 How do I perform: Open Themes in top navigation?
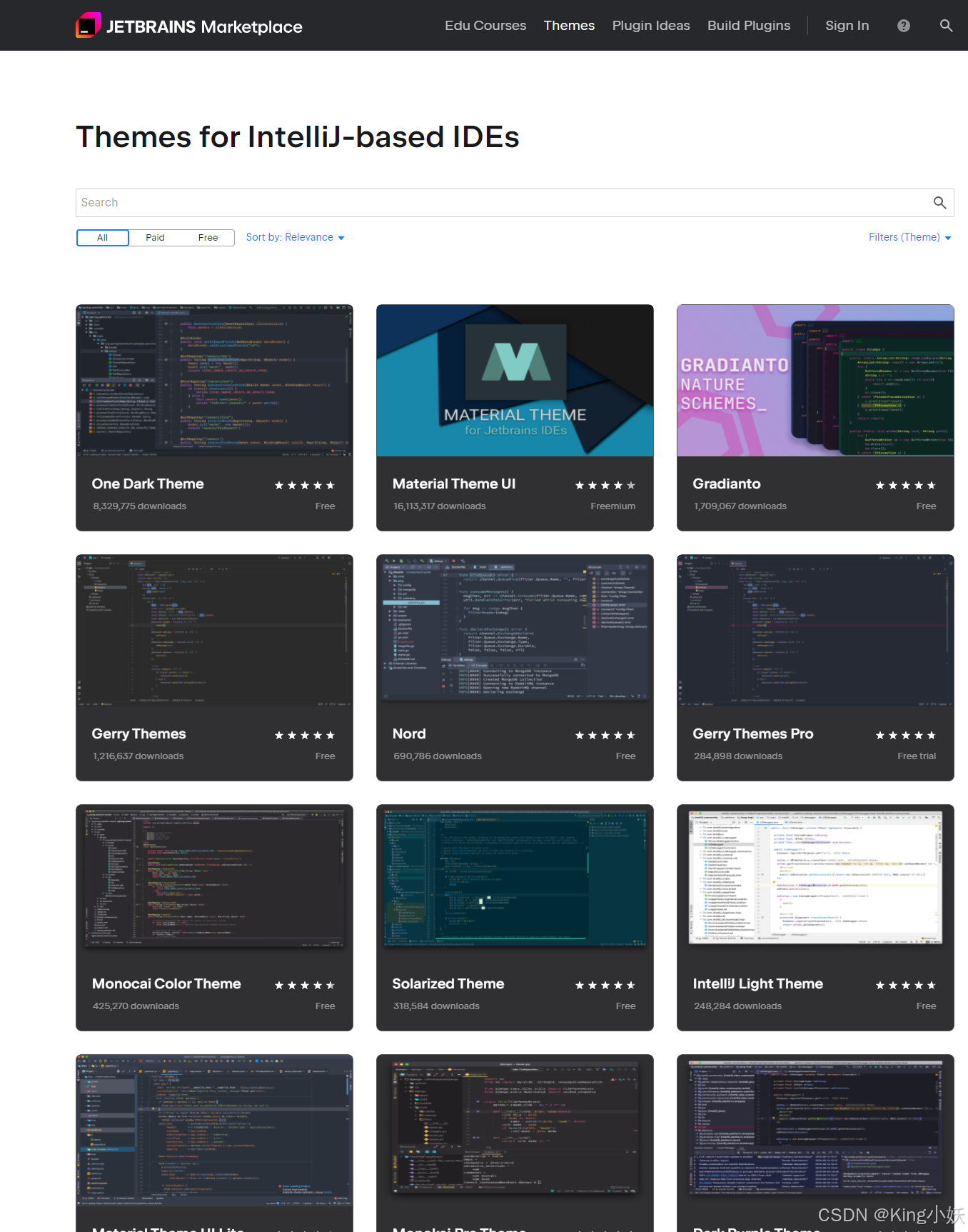pos(569,26)
